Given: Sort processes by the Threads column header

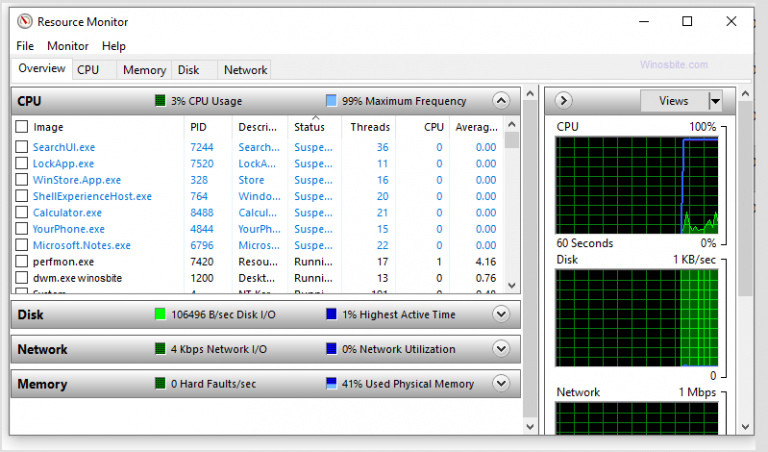Looking at the screenshot, I should [x=370, y=127].
